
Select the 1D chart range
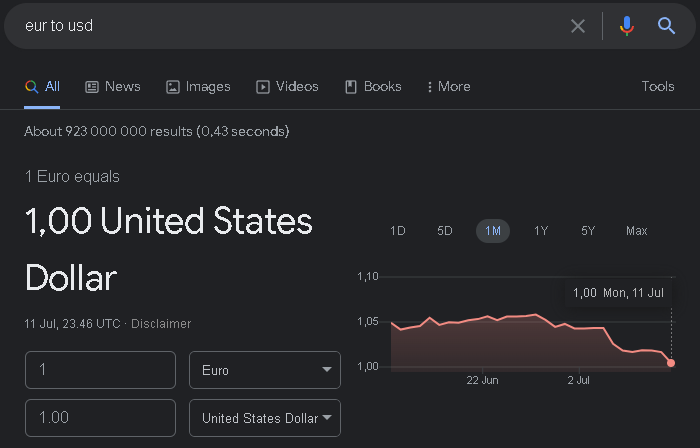coord(397,231)
